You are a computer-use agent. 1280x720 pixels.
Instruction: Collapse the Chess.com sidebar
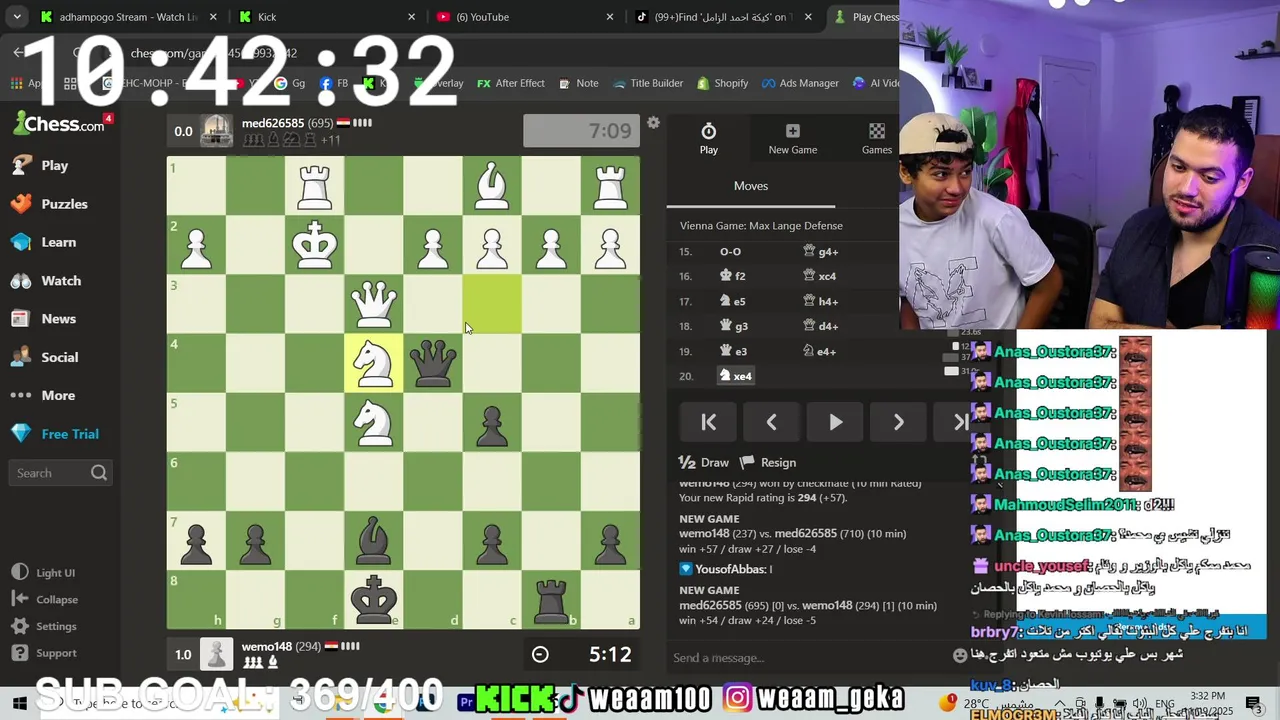click(45, 599)
